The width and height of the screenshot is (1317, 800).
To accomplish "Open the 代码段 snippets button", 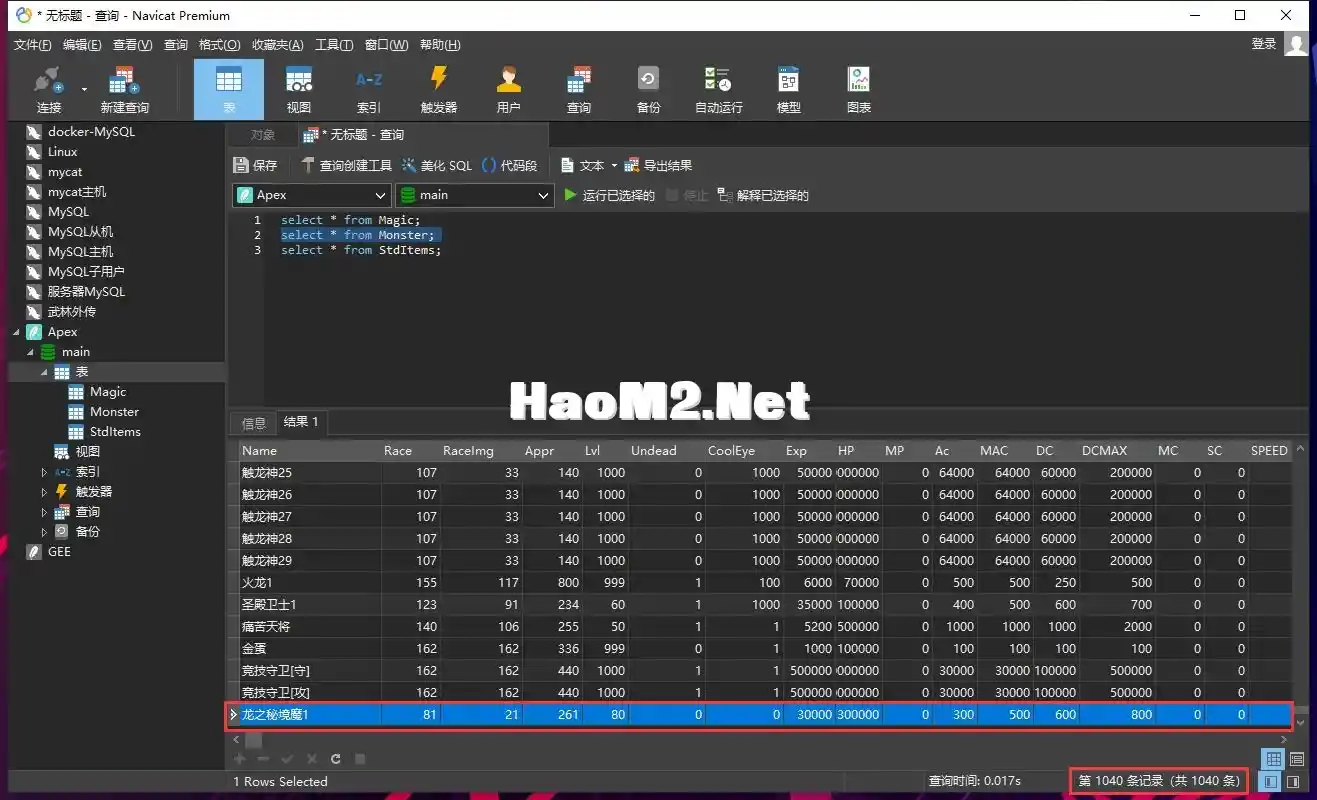I will pyautogui.click(x=509, y=166).
